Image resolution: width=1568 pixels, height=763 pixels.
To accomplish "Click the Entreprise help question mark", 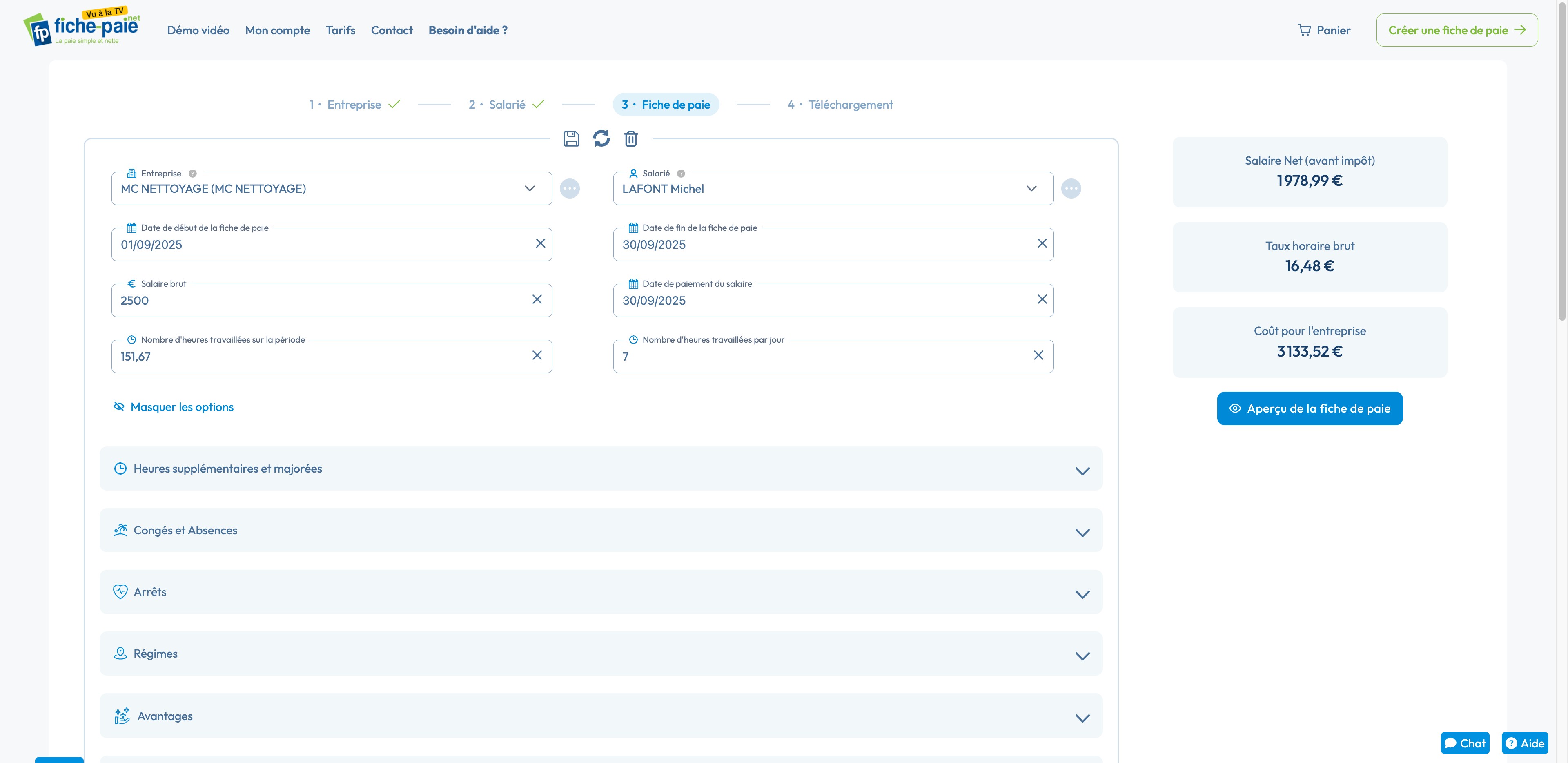I will point(192,174).
